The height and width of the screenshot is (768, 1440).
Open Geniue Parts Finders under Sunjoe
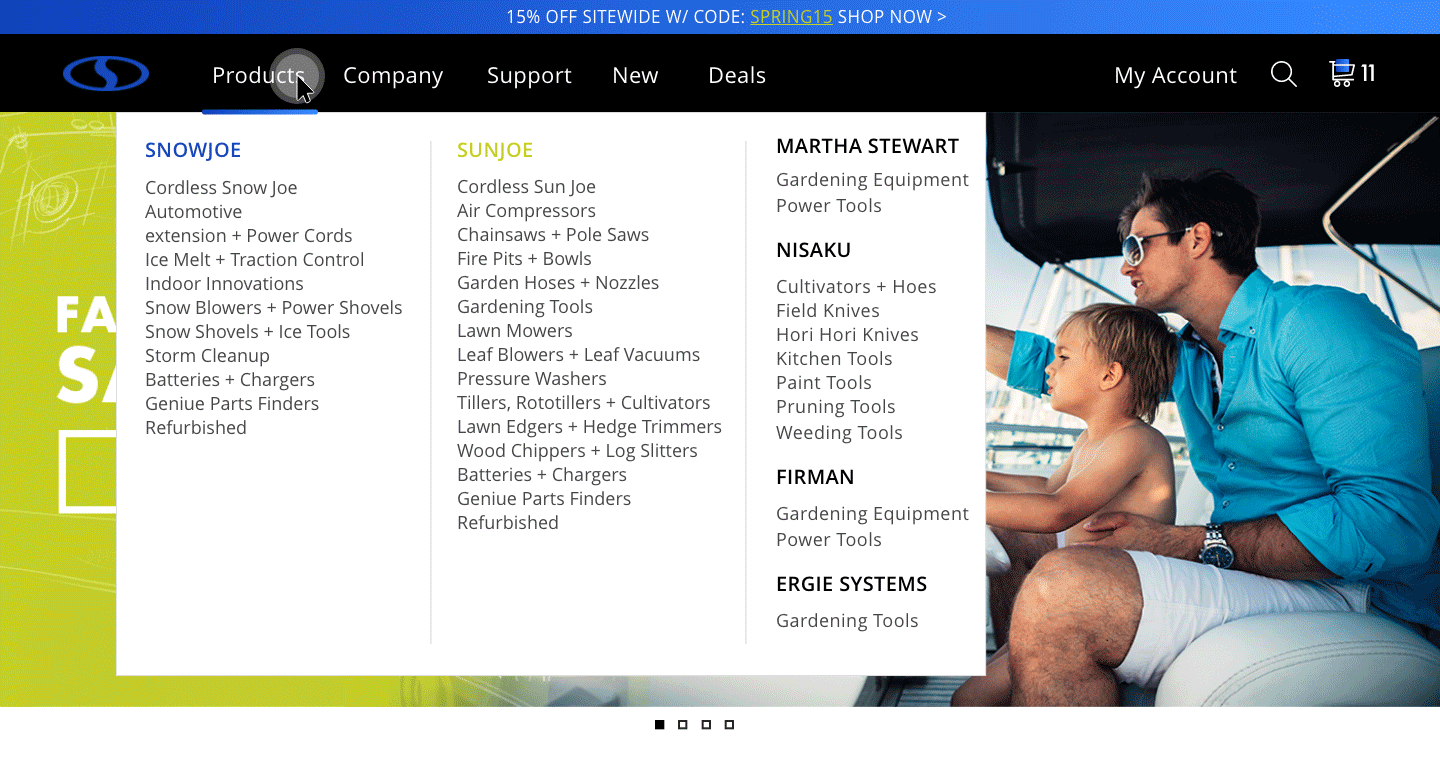tap(544, 499)
